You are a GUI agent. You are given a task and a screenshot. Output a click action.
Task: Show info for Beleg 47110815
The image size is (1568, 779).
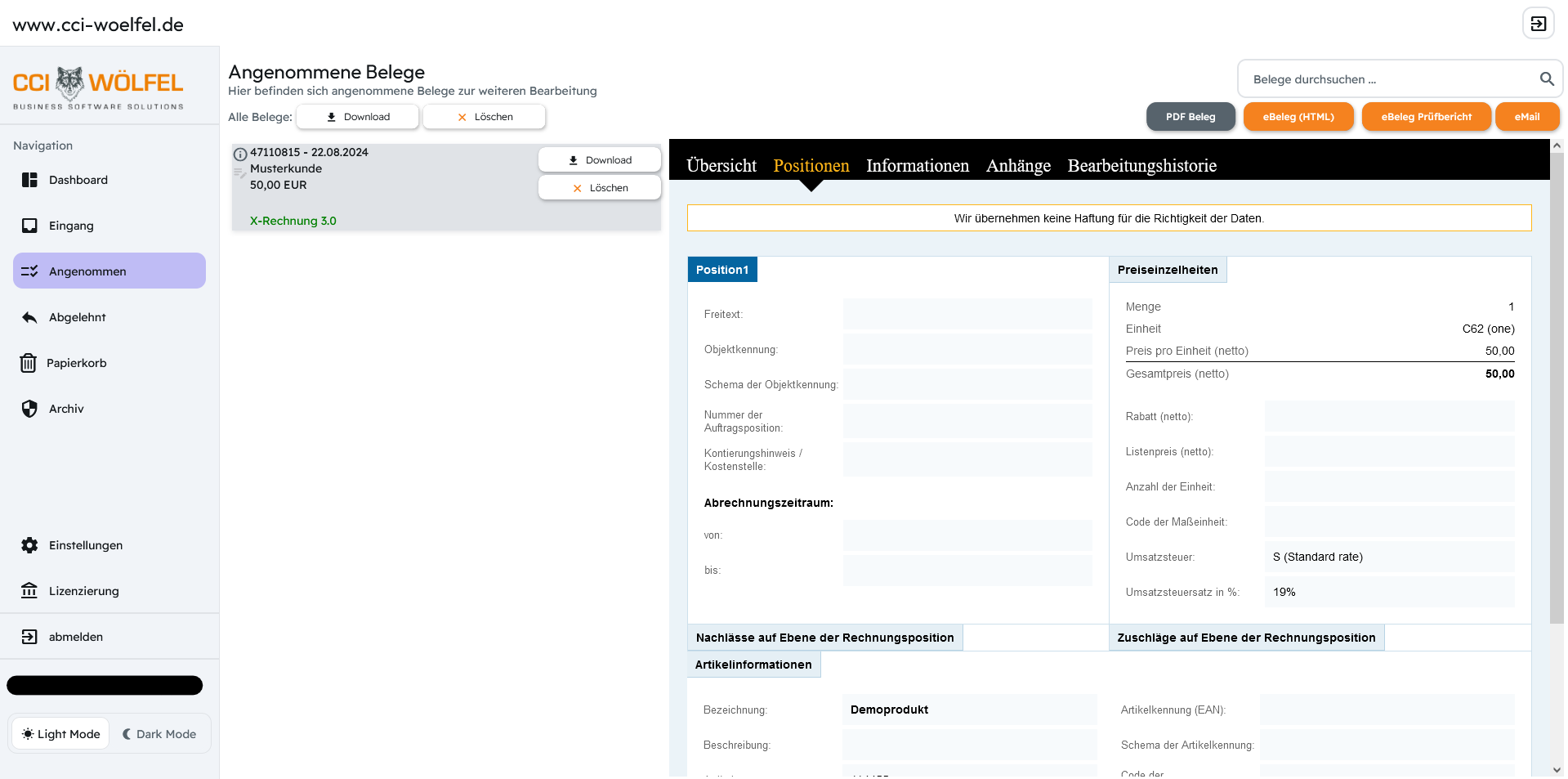[x=239, y=153]
